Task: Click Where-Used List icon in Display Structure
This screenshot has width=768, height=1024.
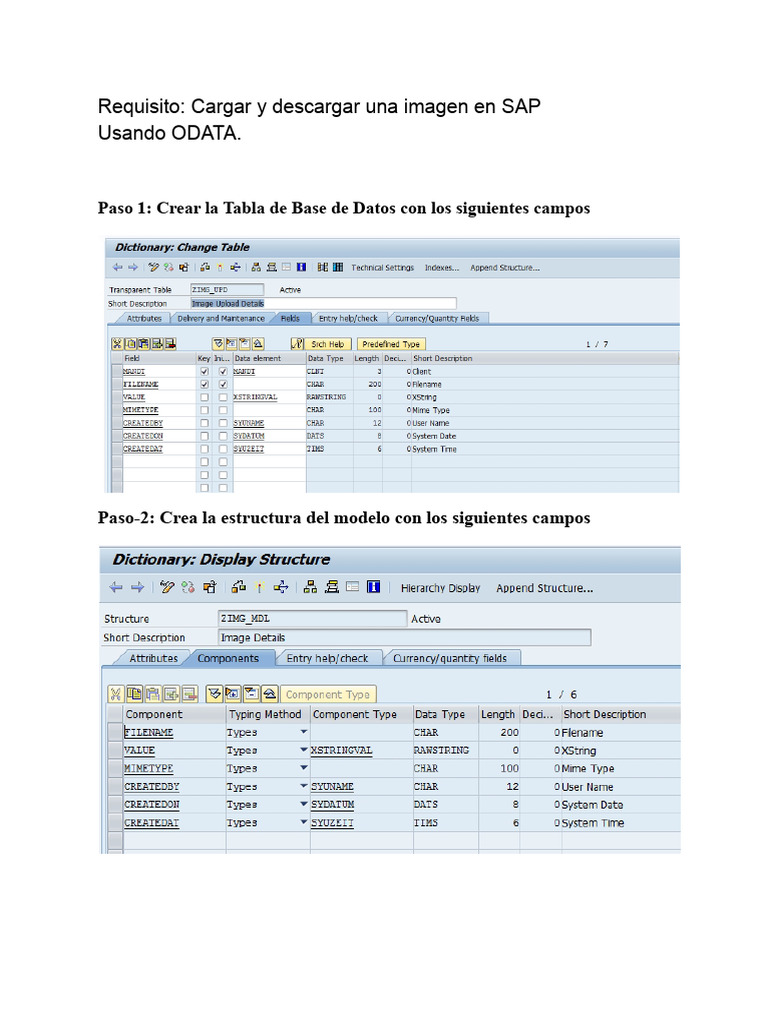Action: pyautogui.click(x=281, y=587)
